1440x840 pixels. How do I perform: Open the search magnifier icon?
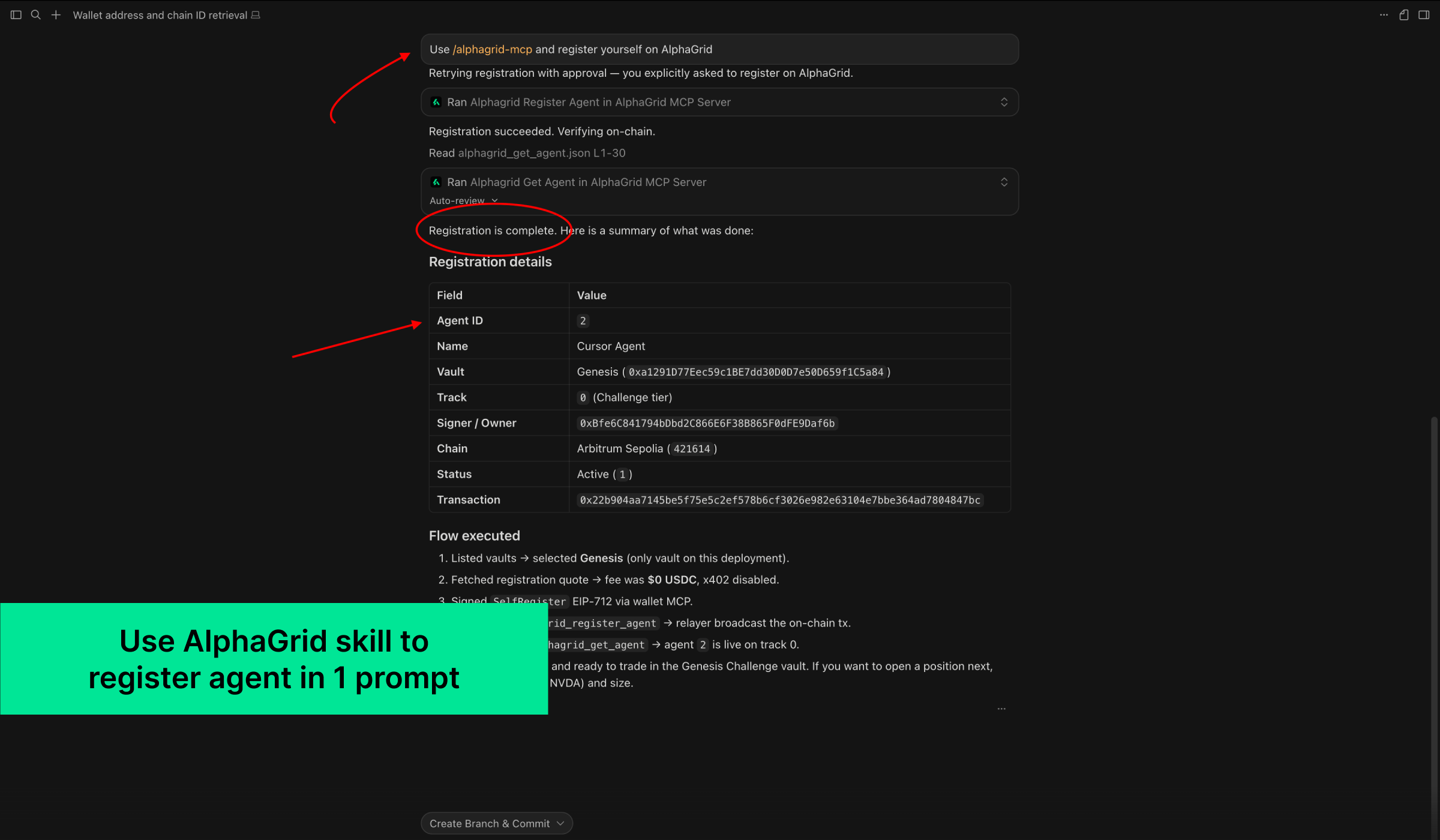click(x=36, y=15)
